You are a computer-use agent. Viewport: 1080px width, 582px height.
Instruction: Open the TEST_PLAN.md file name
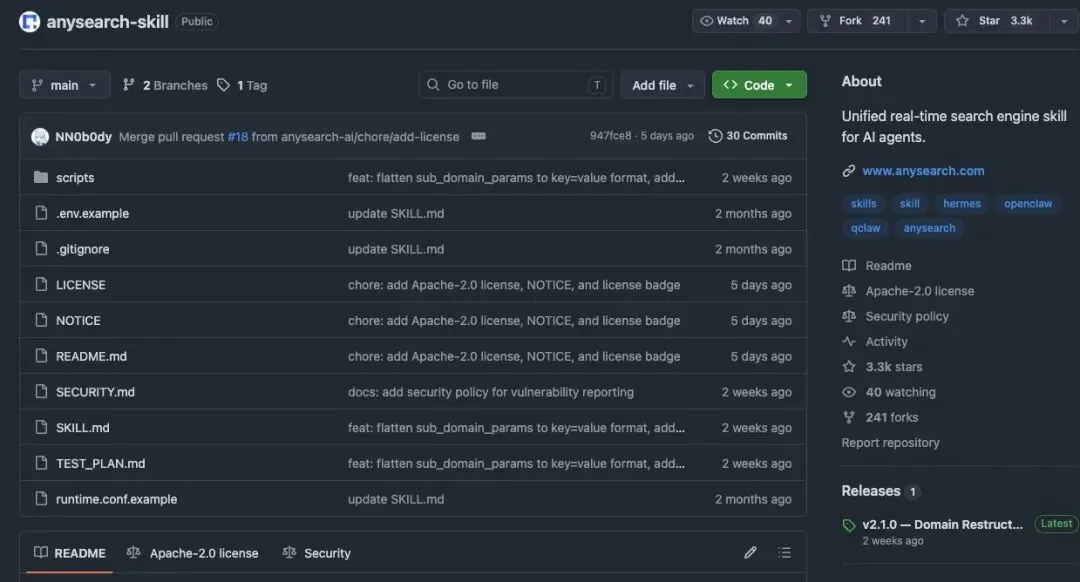click(101, 464)
